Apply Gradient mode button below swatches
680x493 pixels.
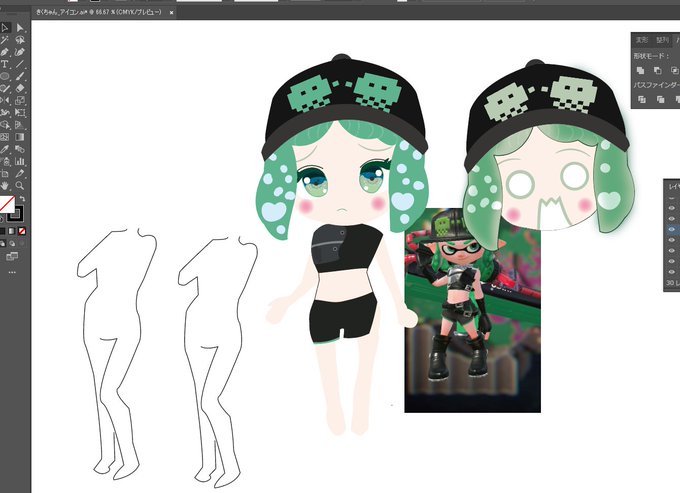click(12, 231)
